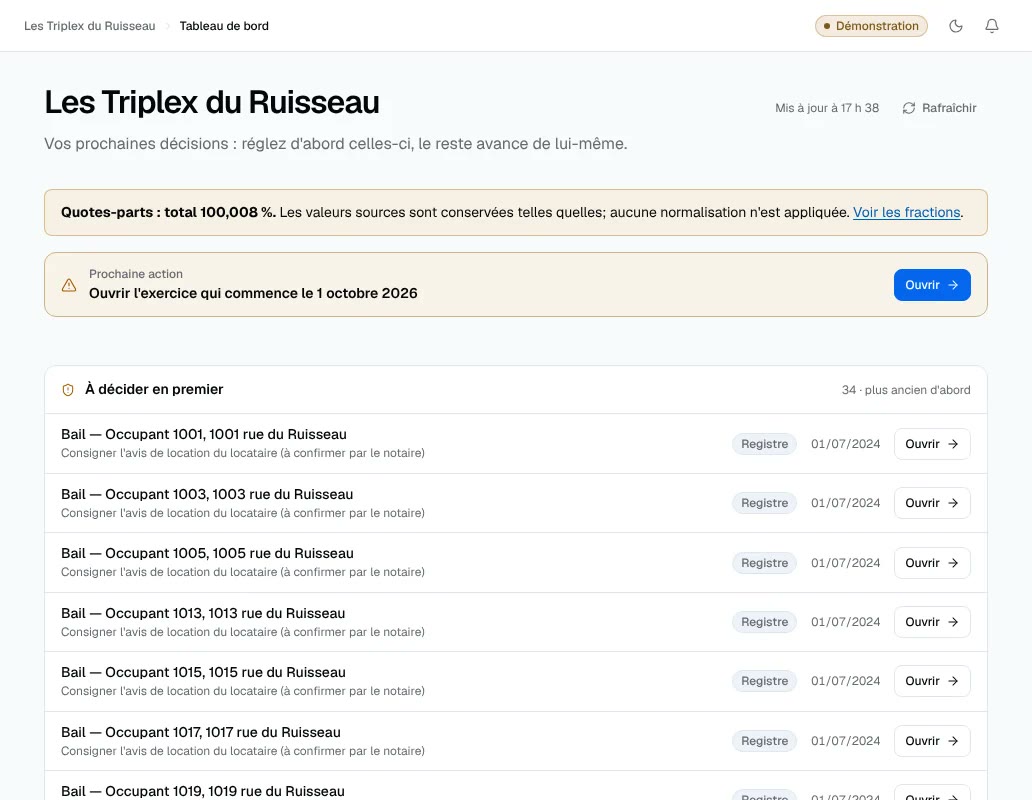Click the page heading "Les Triplex du Ruisseau"
This screenshot has height=800, width=1032.
tap(212, 103)
